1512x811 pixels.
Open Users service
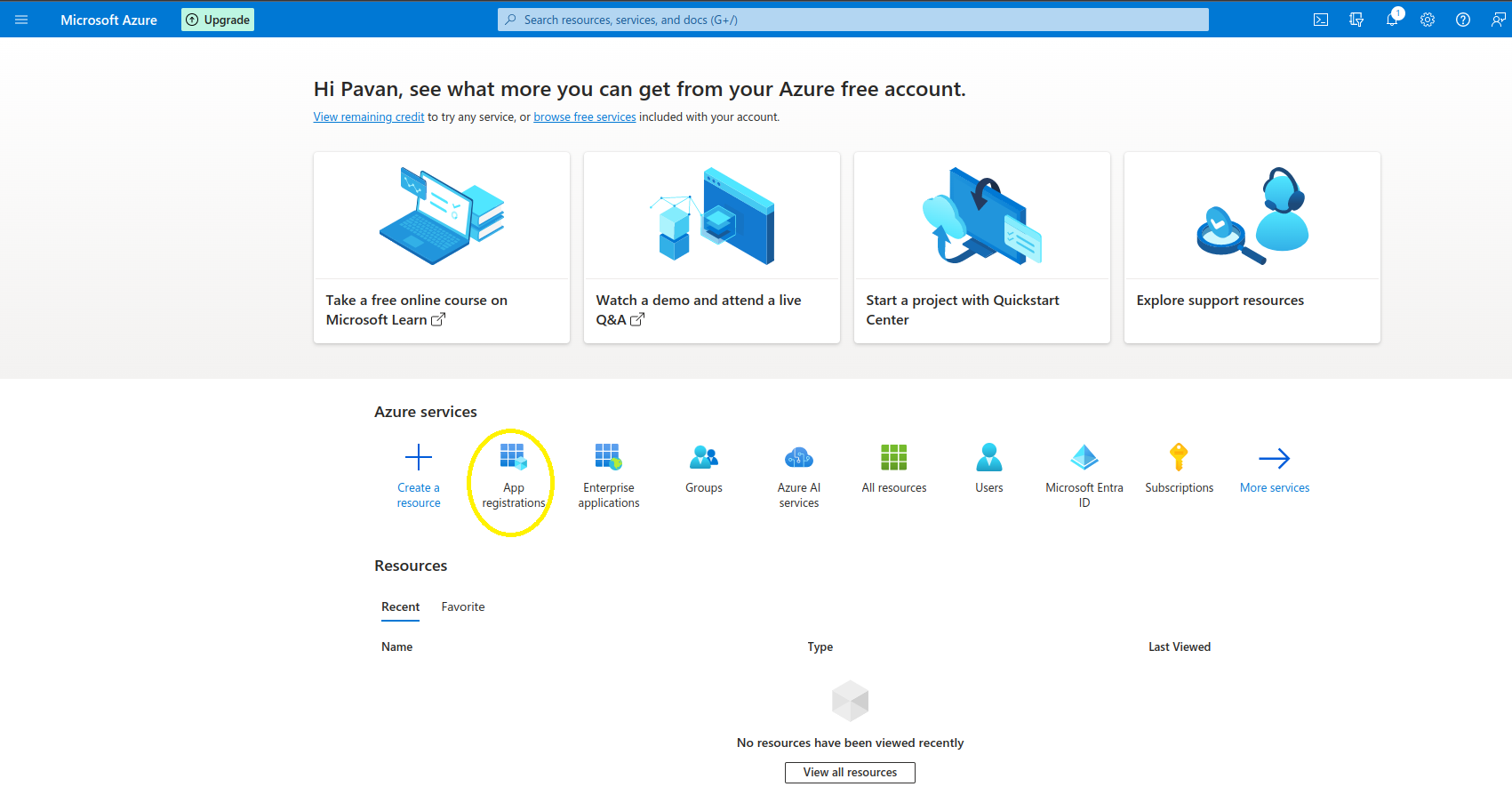point(989,469)
